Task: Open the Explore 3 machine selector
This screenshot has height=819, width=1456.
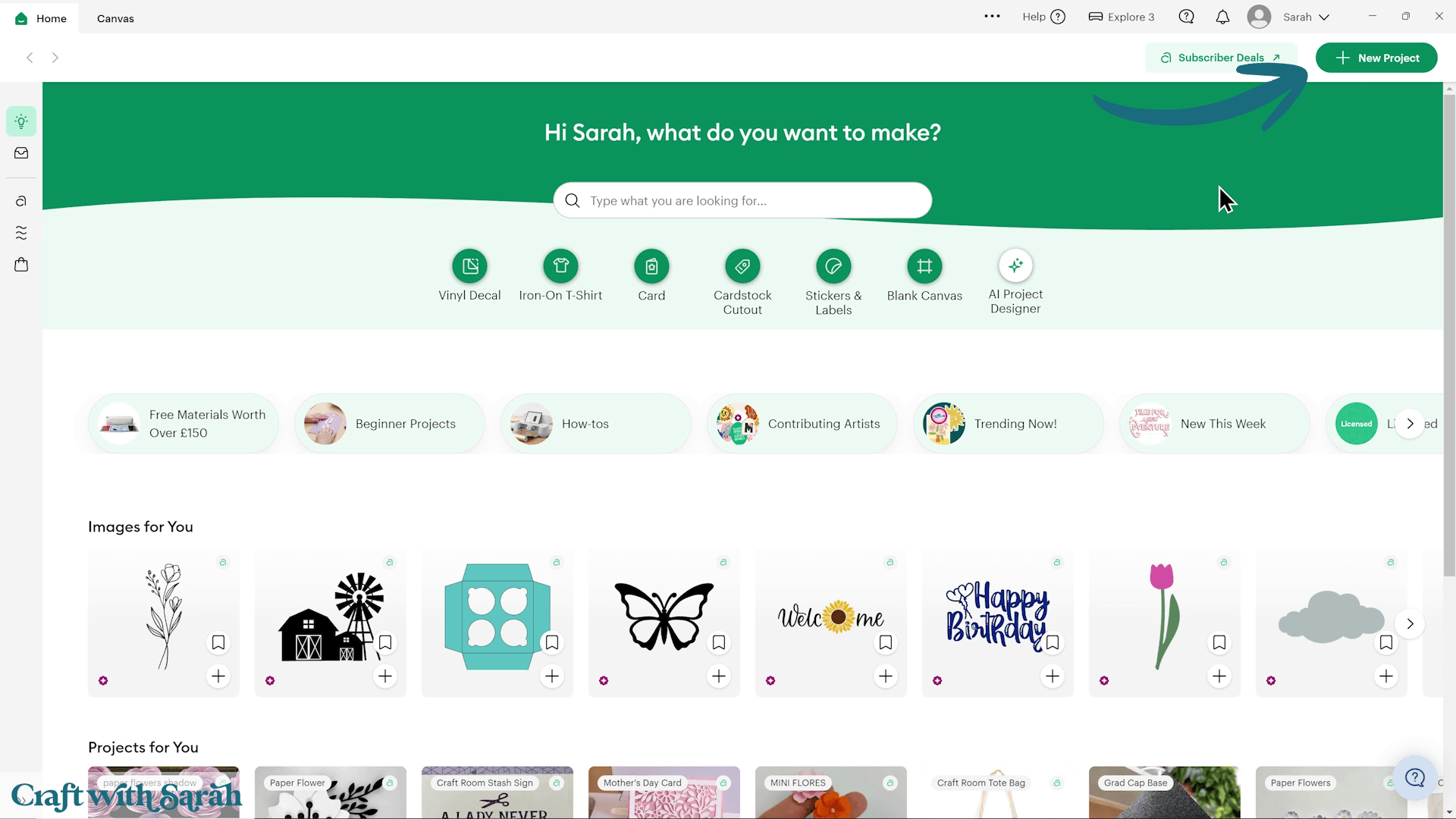Action: point(1122,17)
